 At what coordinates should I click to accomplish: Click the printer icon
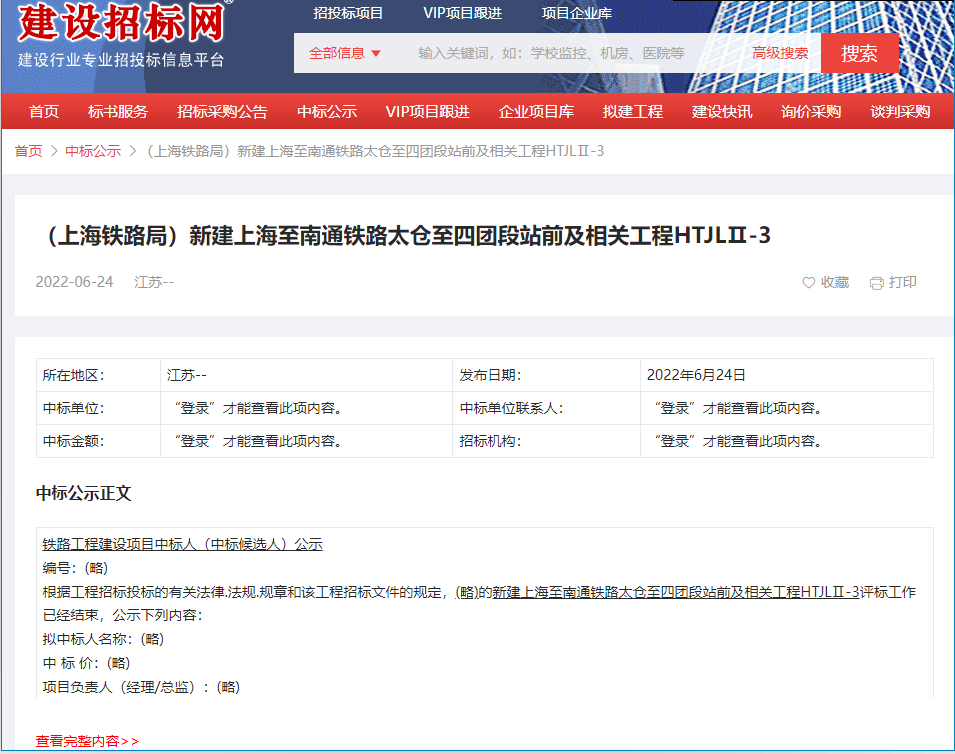click(876, 283)
